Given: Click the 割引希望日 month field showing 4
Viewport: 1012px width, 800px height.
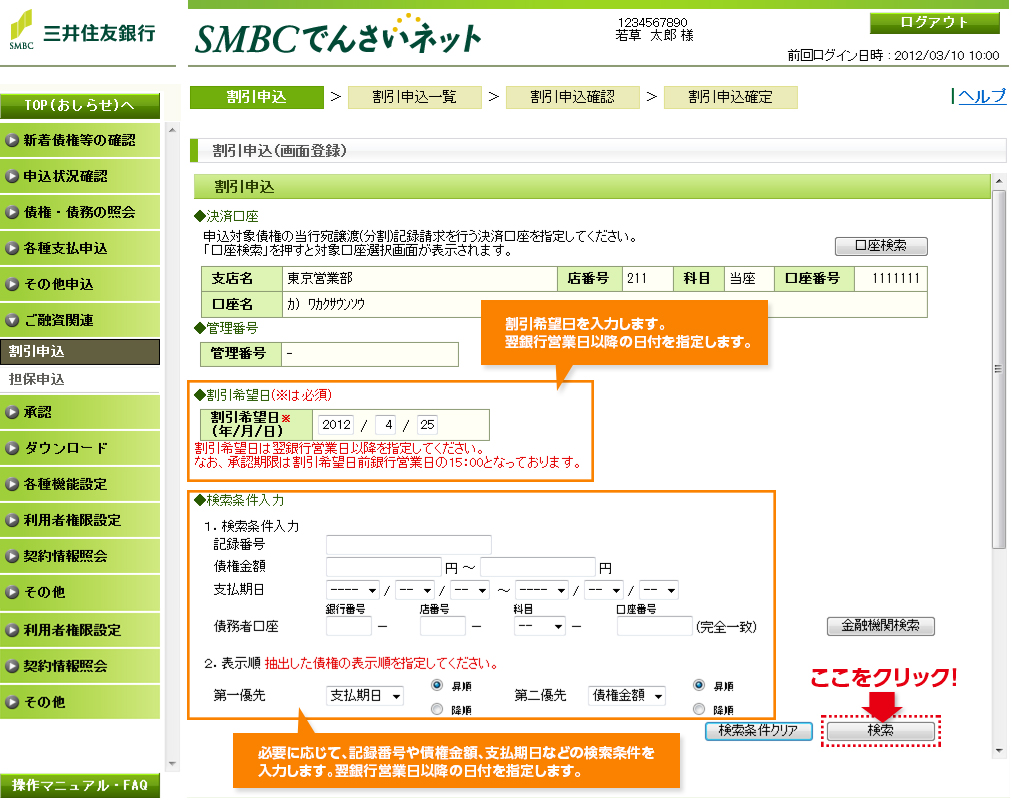Looking at the screenshot, I should click(x=386, y=425).
